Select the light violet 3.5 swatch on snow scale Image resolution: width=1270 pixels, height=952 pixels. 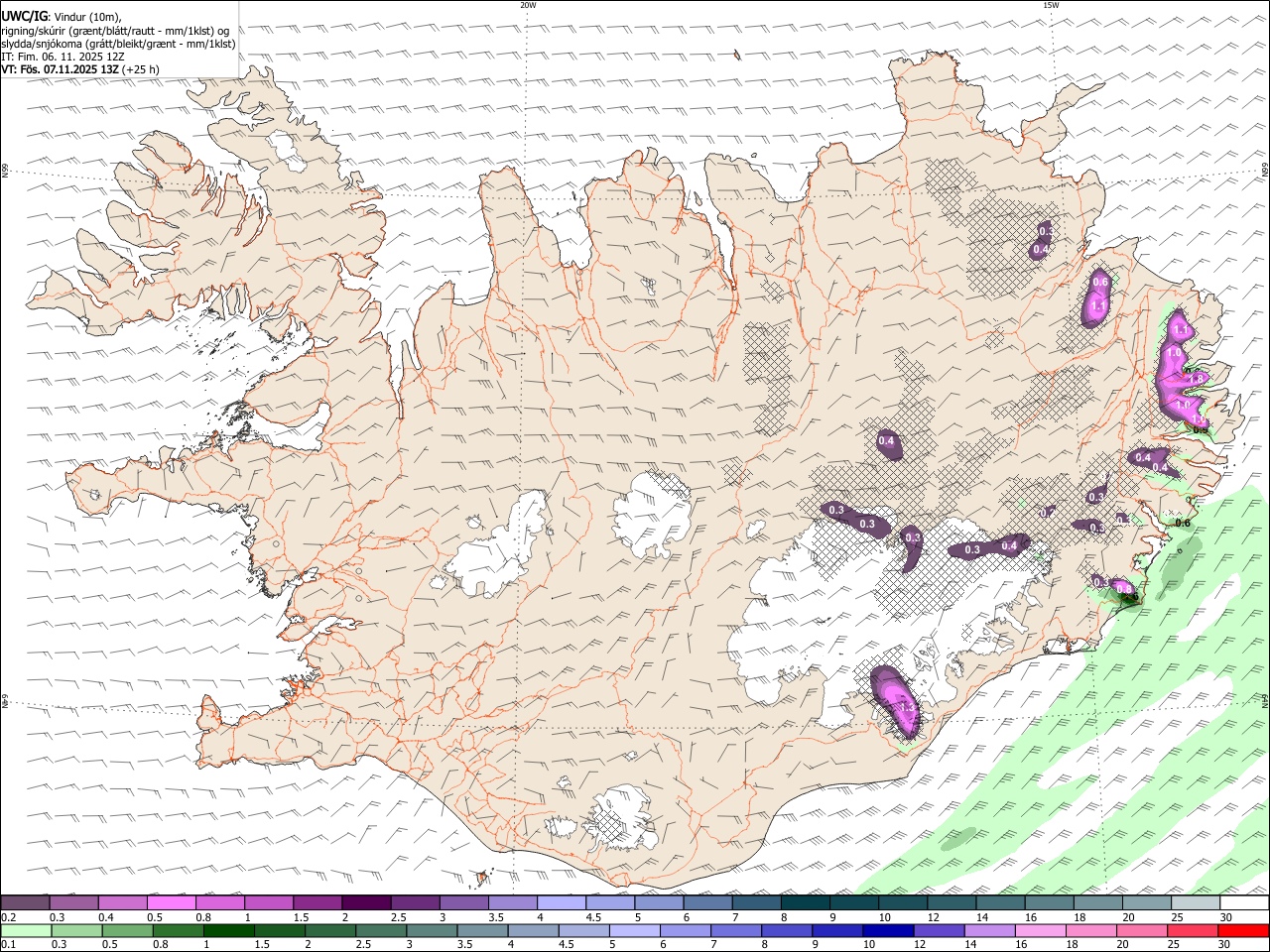513,903
